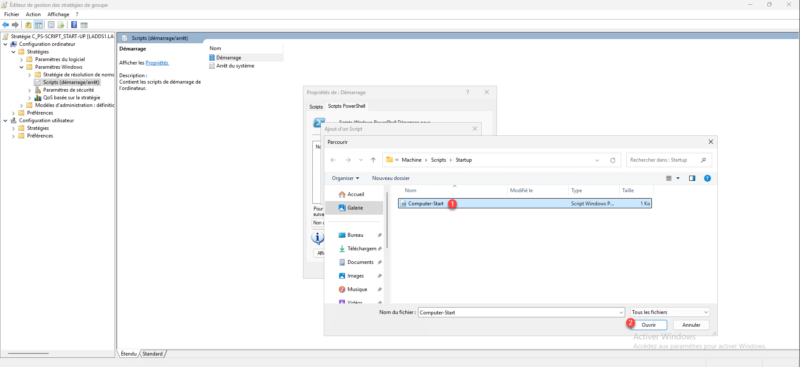Click the forward arrow in the editor toolbar

pyautogui.click(x=15, y=25)
